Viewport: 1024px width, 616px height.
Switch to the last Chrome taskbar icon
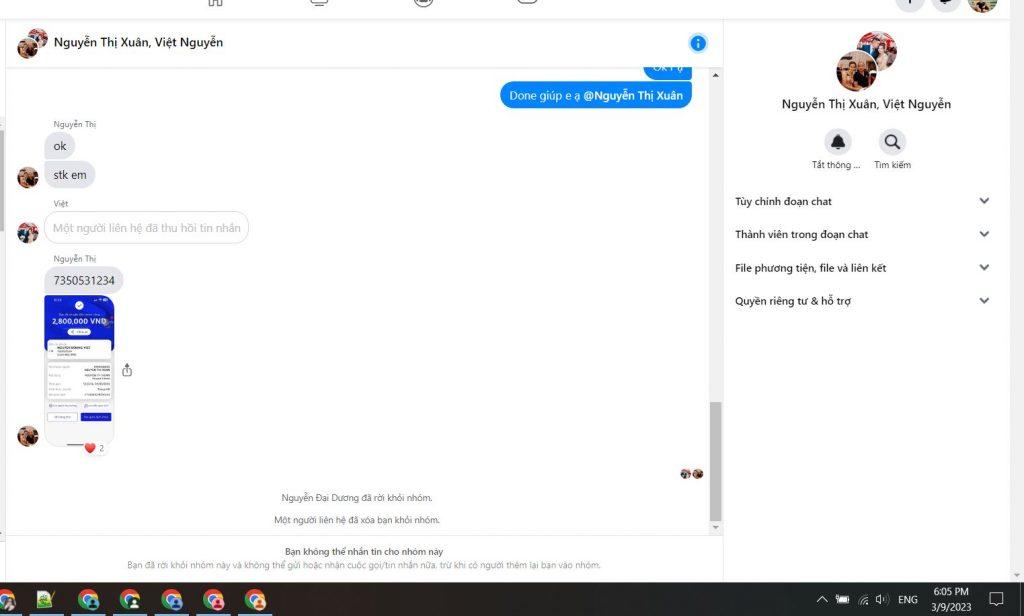[x=255, y=600]
